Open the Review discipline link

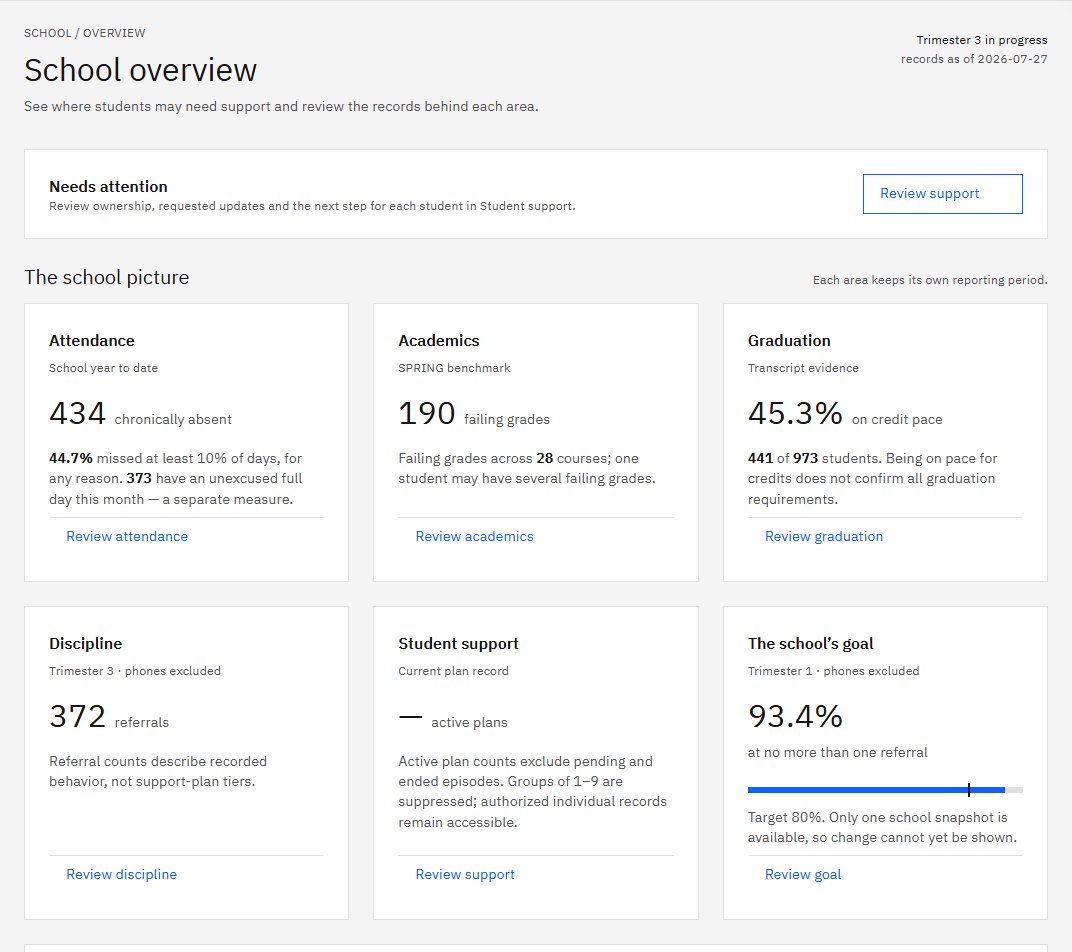(x=121, y=874)
